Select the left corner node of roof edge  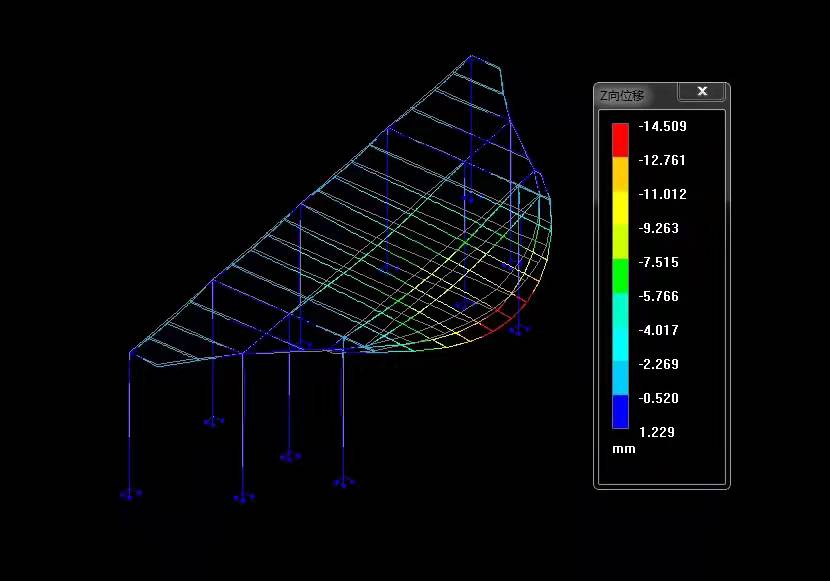click(x=131, y=352)
